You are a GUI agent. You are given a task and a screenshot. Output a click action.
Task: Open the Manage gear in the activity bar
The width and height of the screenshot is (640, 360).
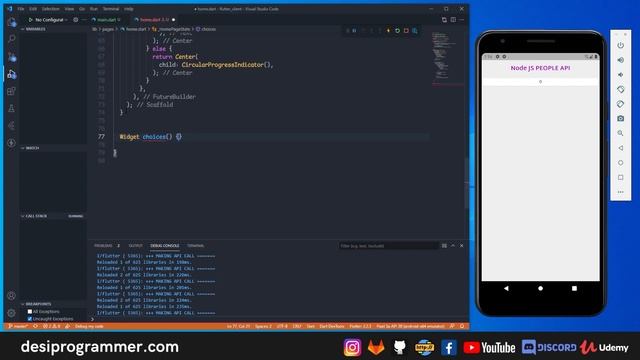coord(11,313)
